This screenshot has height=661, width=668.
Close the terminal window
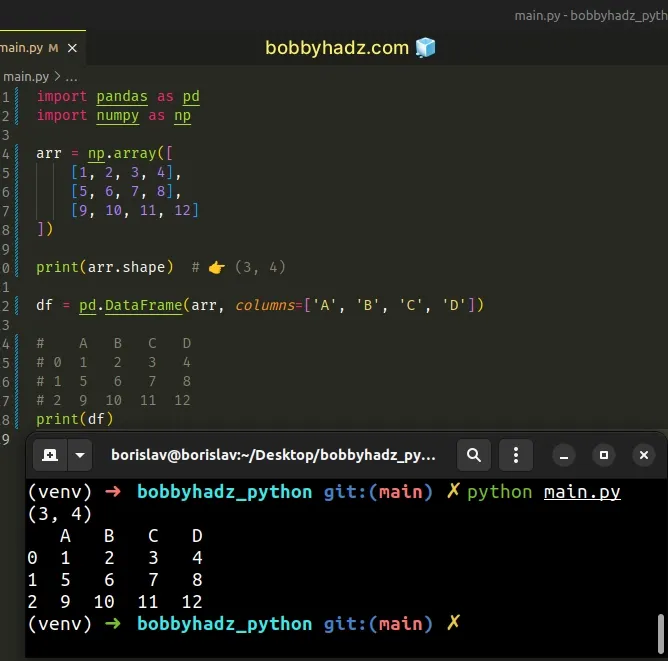[643, 455]
